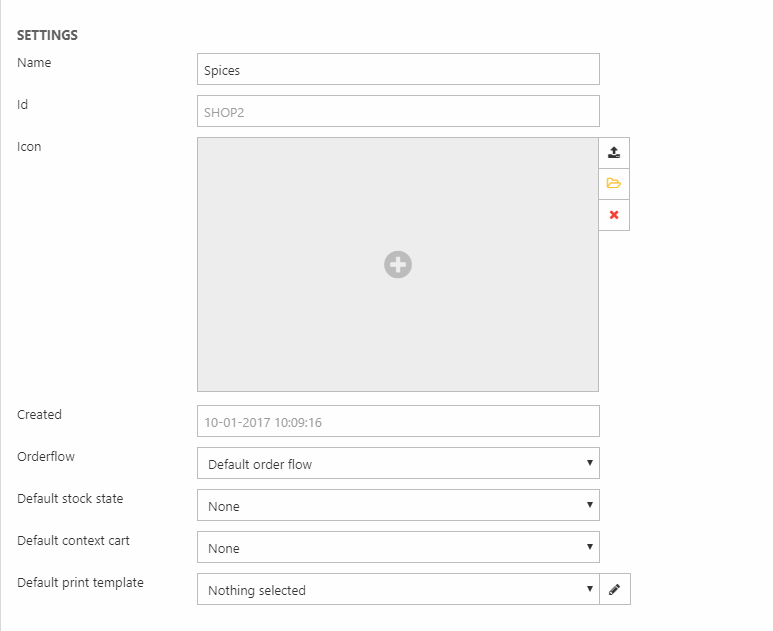Expand the Default stock state dropdown
773x631 pixels.
click(x=398, y=506)
